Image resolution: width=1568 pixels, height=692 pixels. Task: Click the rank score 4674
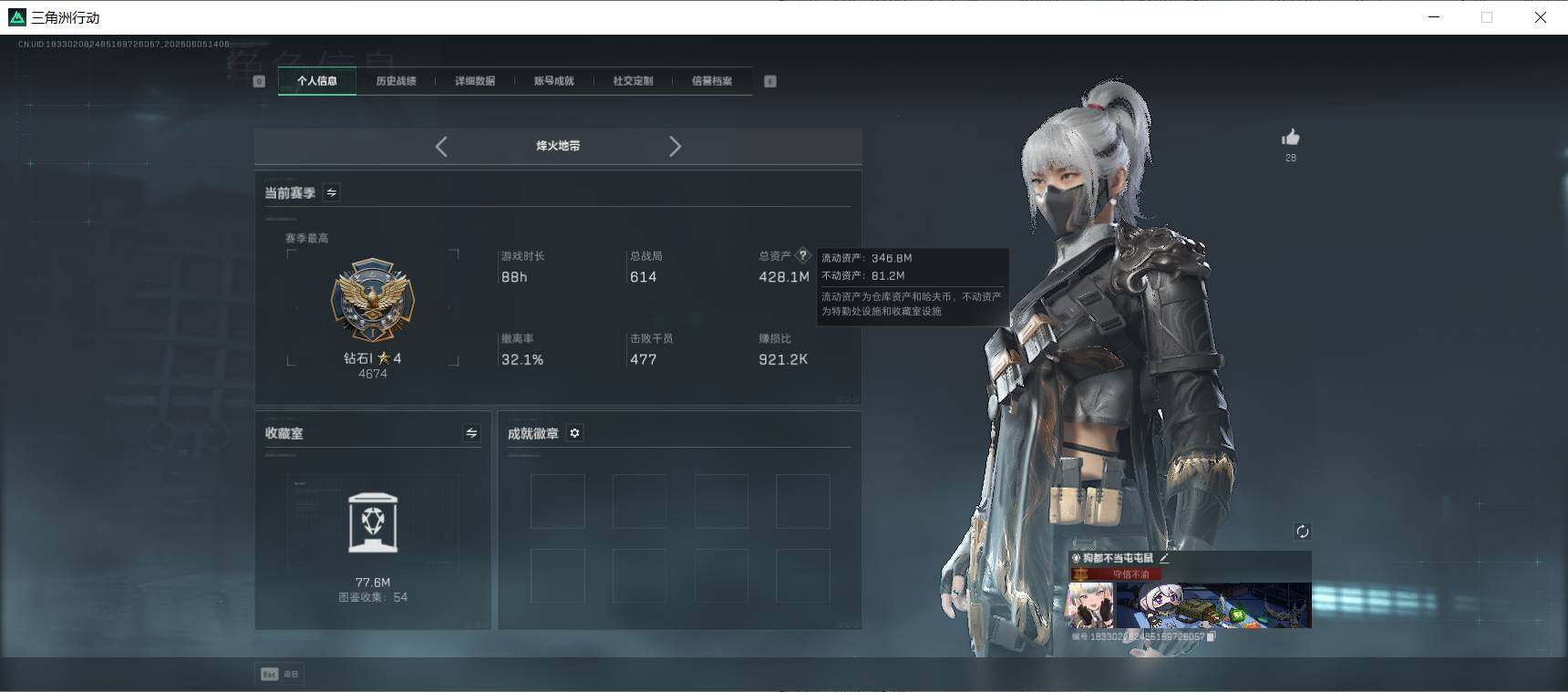point(373,374)
